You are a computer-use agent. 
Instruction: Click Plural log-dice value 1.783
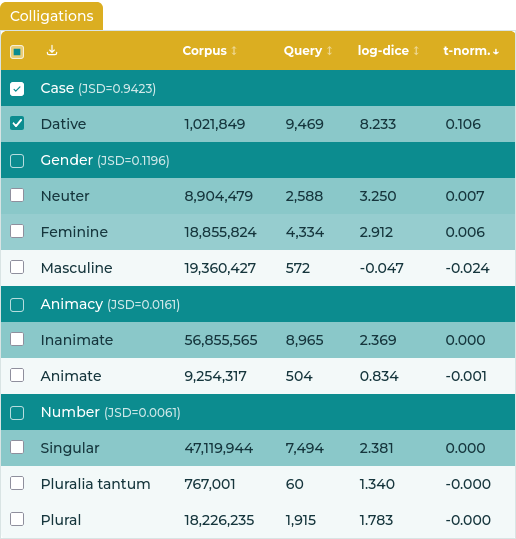coord(376,520)
